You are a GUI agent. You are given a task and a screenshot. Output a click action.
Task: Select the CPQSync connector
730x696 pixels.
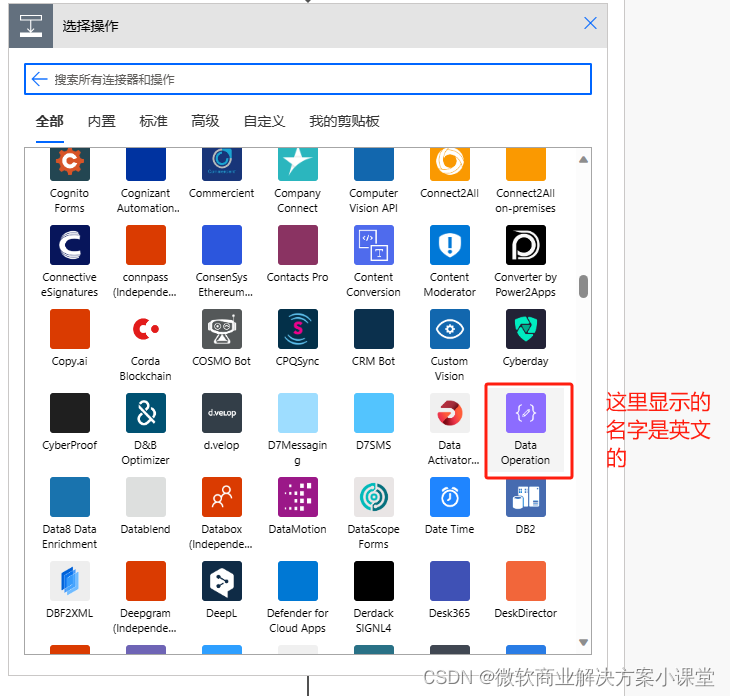pyautogui.click(x=297, y=329)
